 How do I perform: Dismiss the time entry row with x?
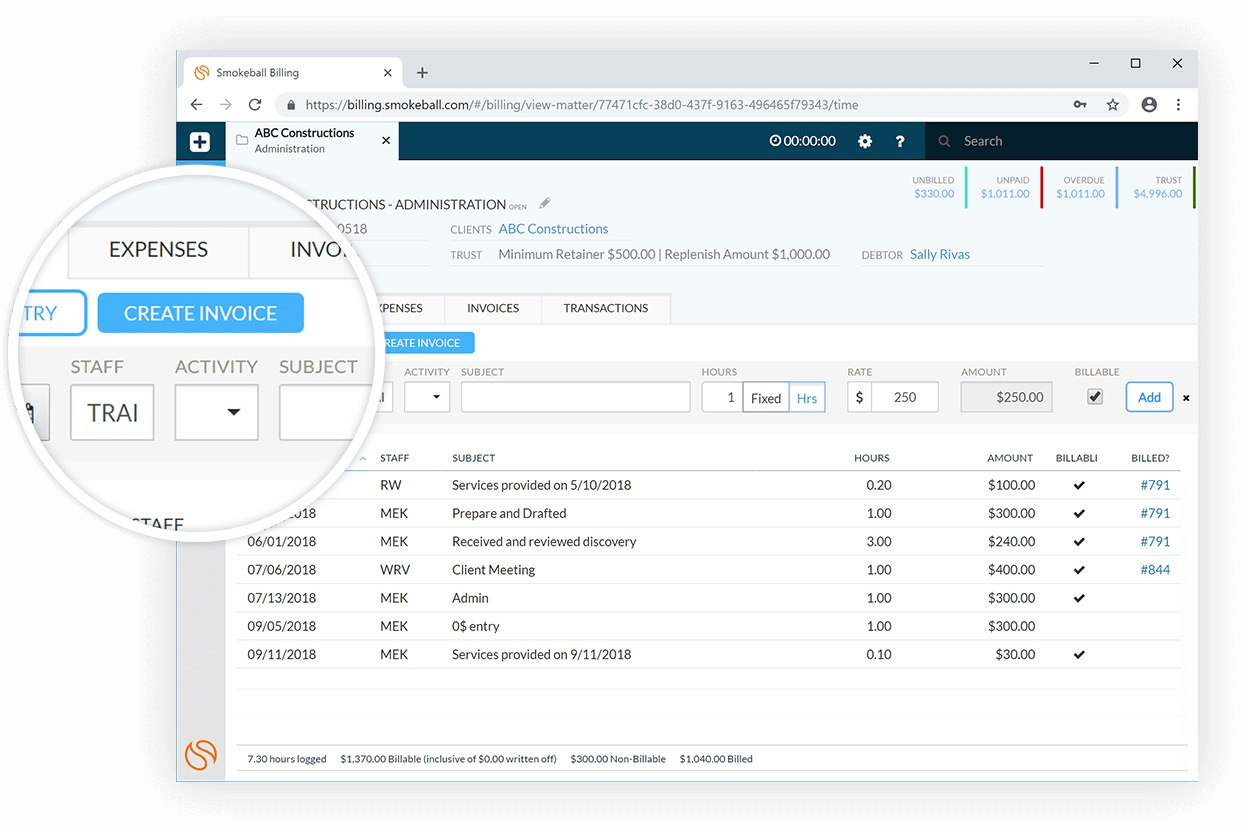(x=1186, y=398)
